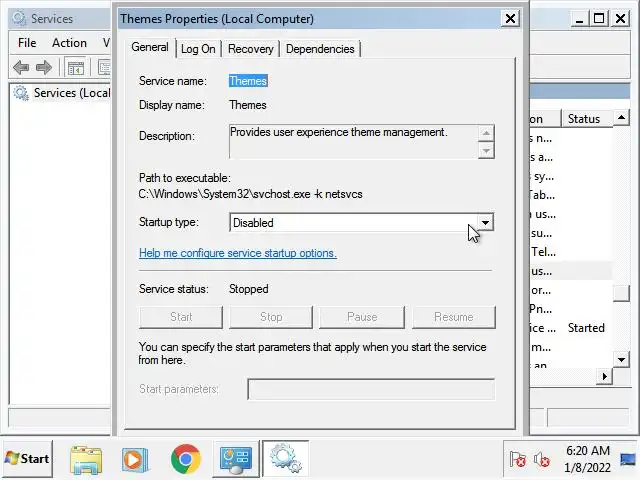The height and width of the screenshot is (480, 640).
Task: Click the Pause service button
Action: coord(362,317)
